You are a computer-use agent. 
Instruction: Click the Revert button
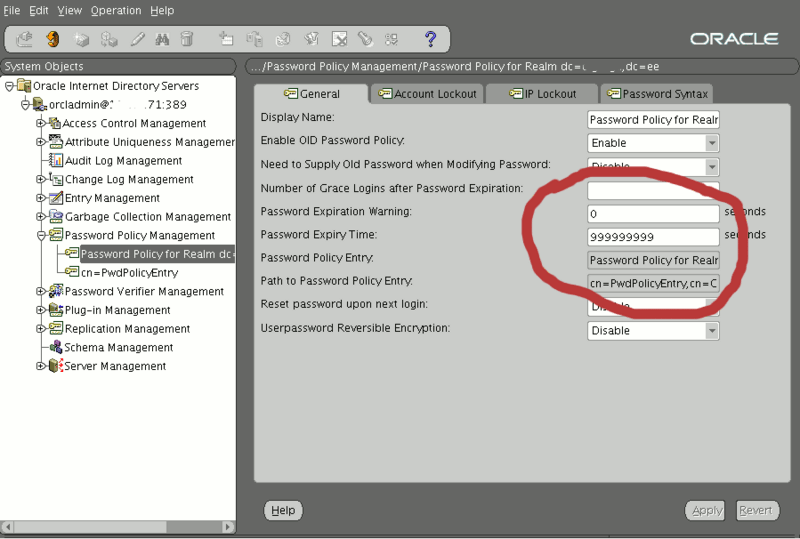coord(757,510)
